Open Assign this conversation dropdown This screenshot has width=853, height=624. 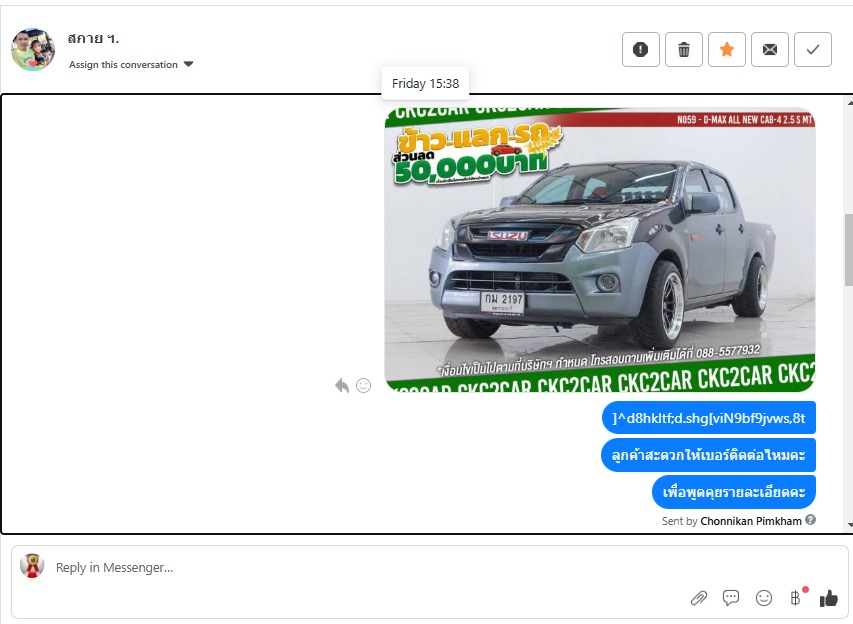coord(131,64)
